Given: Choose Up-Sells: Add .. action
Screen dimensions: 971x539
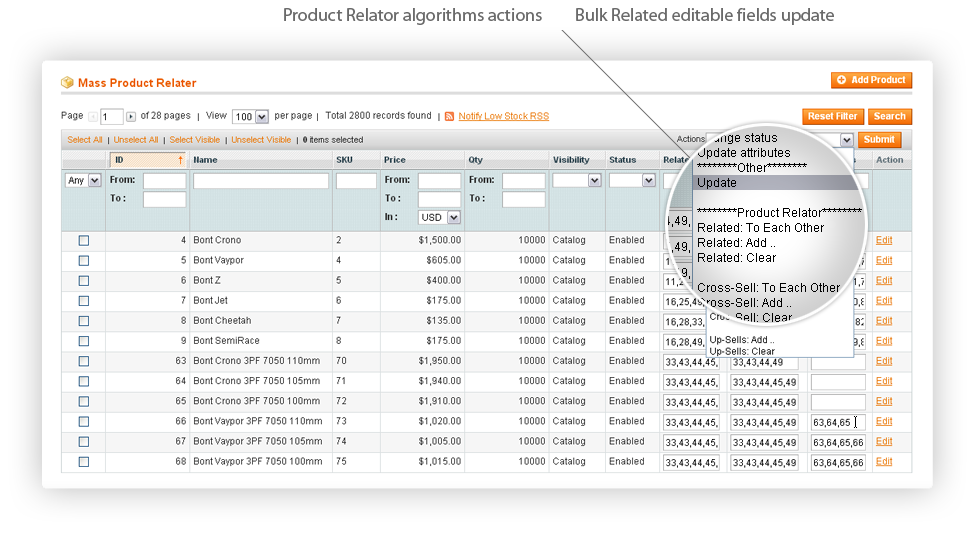Looking at the screenshot, I should tap(742, 340).
